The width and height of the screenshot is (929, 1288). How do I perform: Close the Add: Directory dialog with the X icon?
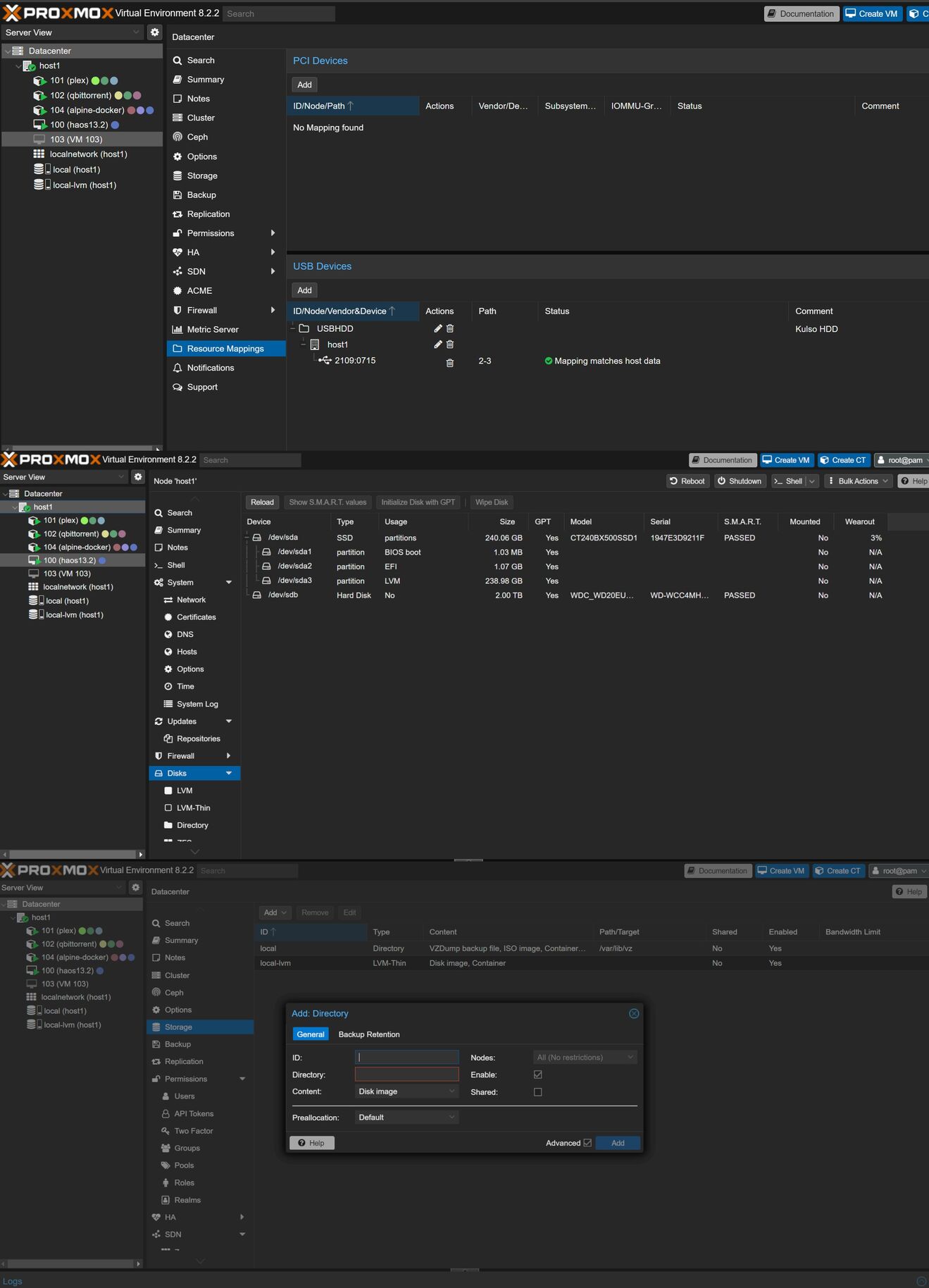coord(634,1013)
